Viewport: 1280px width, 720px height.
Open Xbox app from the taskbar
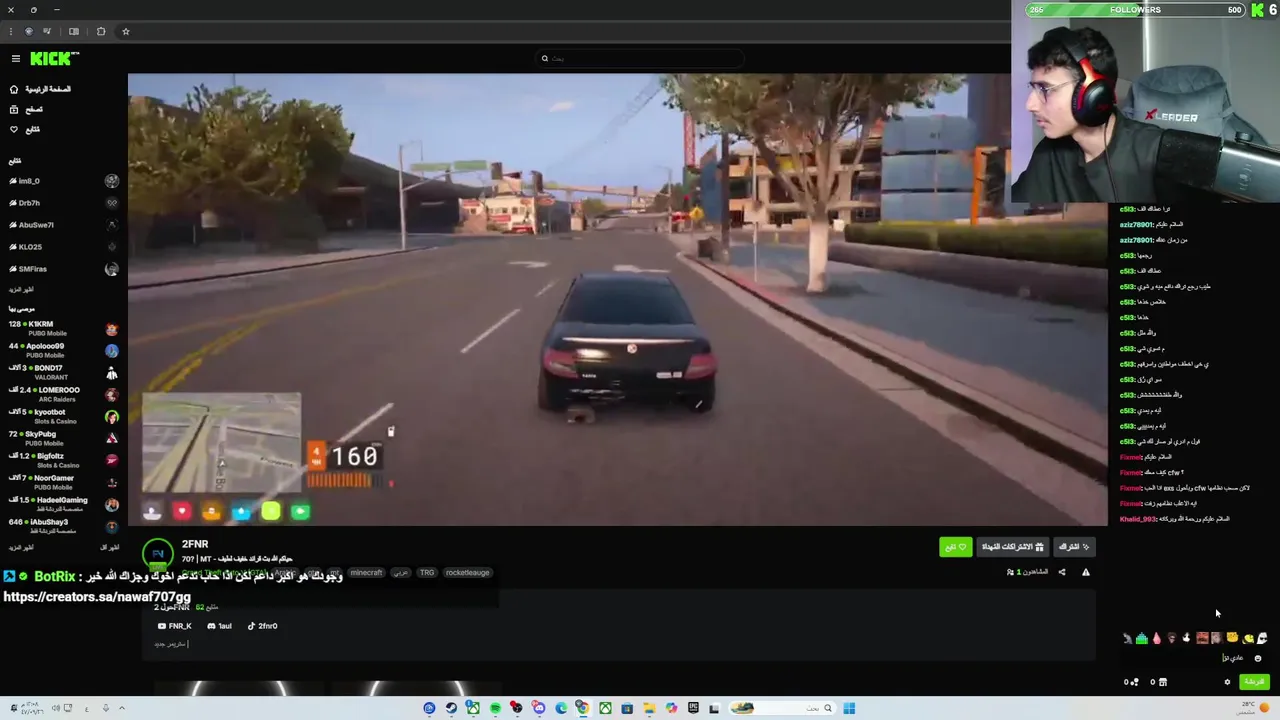coord(605,708)
